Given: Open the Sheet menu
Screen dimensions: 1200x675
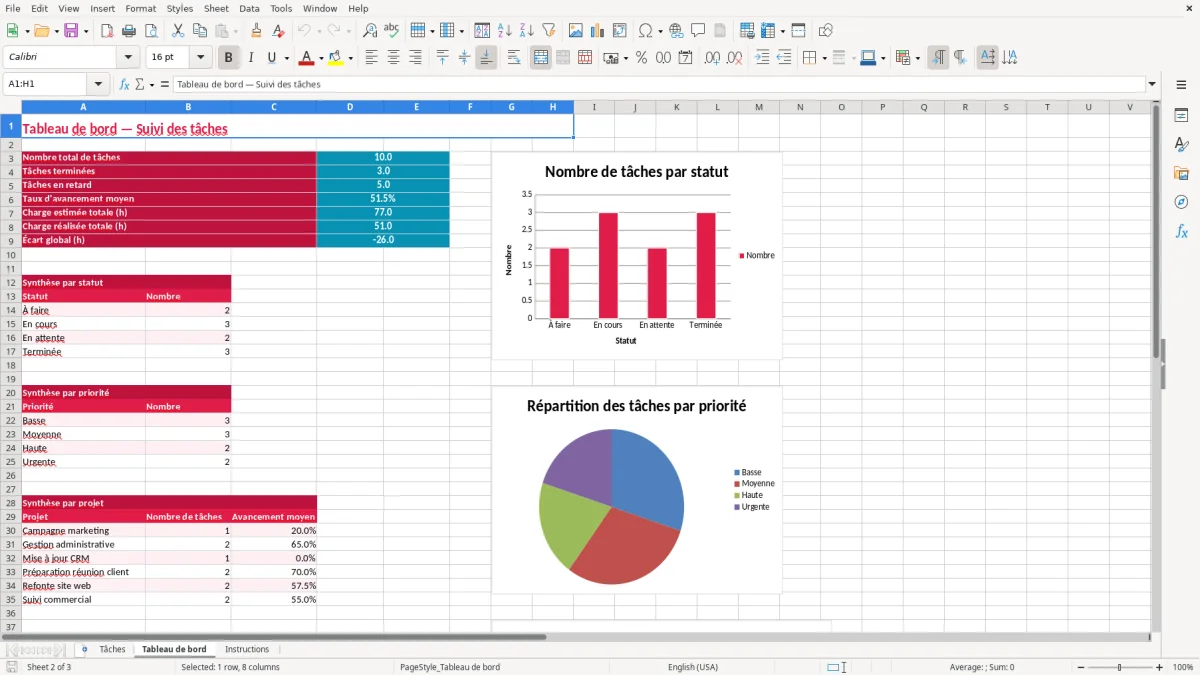Looking at the screenshot, I should coord(216,8).
